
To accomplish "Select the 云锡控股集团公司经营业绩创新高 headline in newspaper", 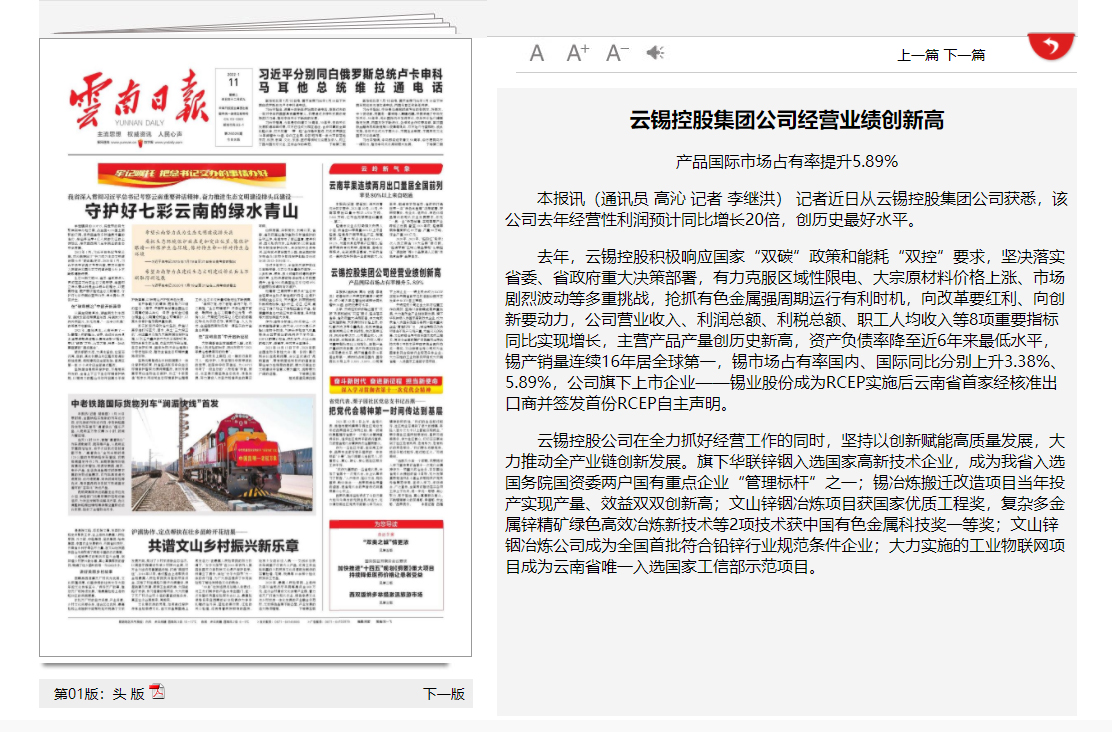I will (385, 272).
